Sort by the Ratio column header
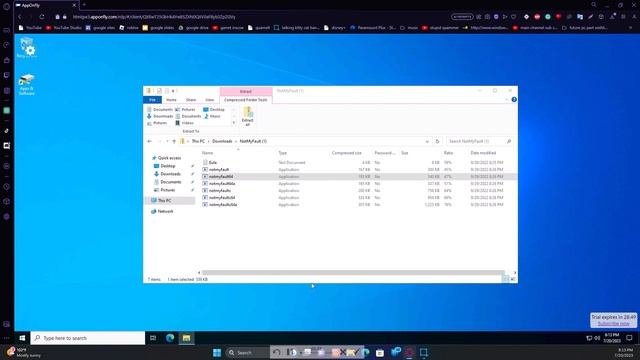The image size is (640, 360). [x=448, y=153]
